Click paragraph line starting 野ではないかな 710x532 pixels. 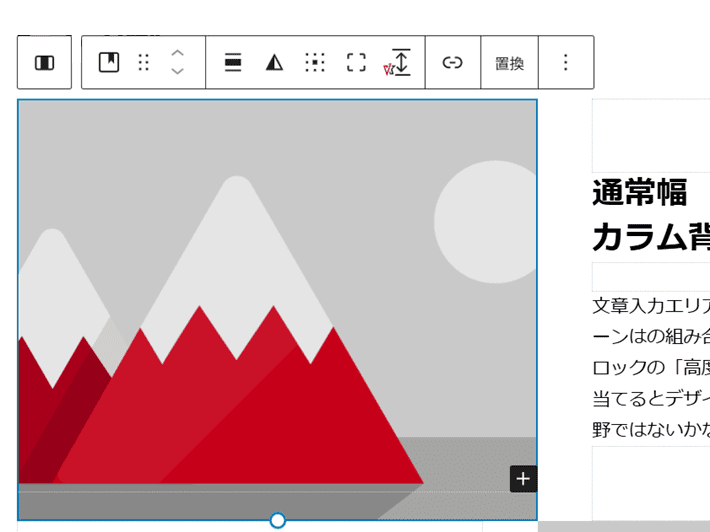point(651,430)
